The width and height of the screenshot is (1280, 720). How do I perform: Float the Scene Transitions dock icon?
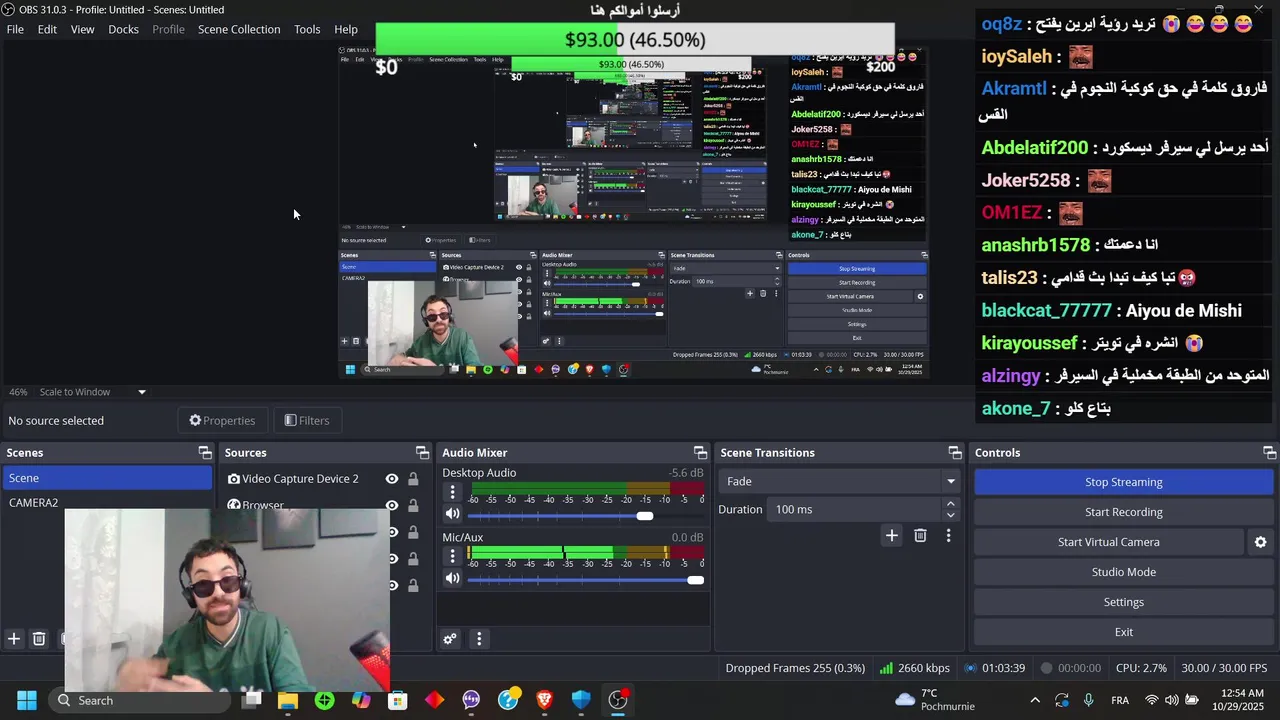(x=955, y=453)
